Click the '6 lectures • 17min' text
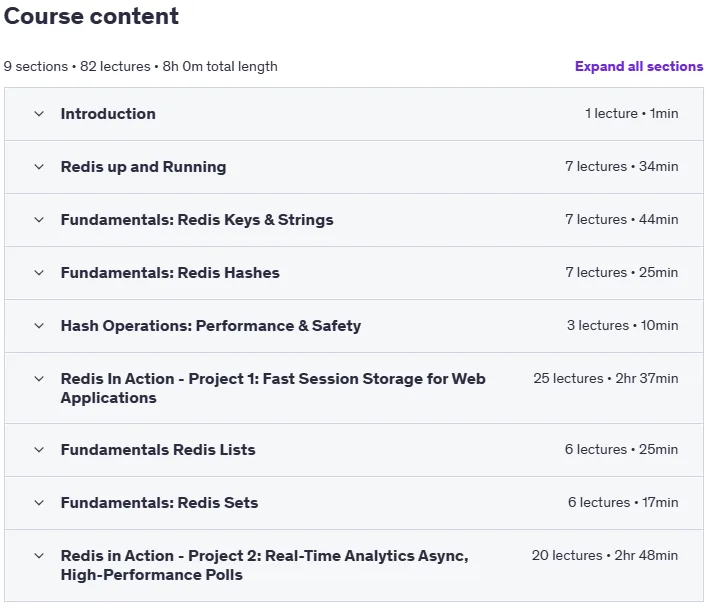 623,502
